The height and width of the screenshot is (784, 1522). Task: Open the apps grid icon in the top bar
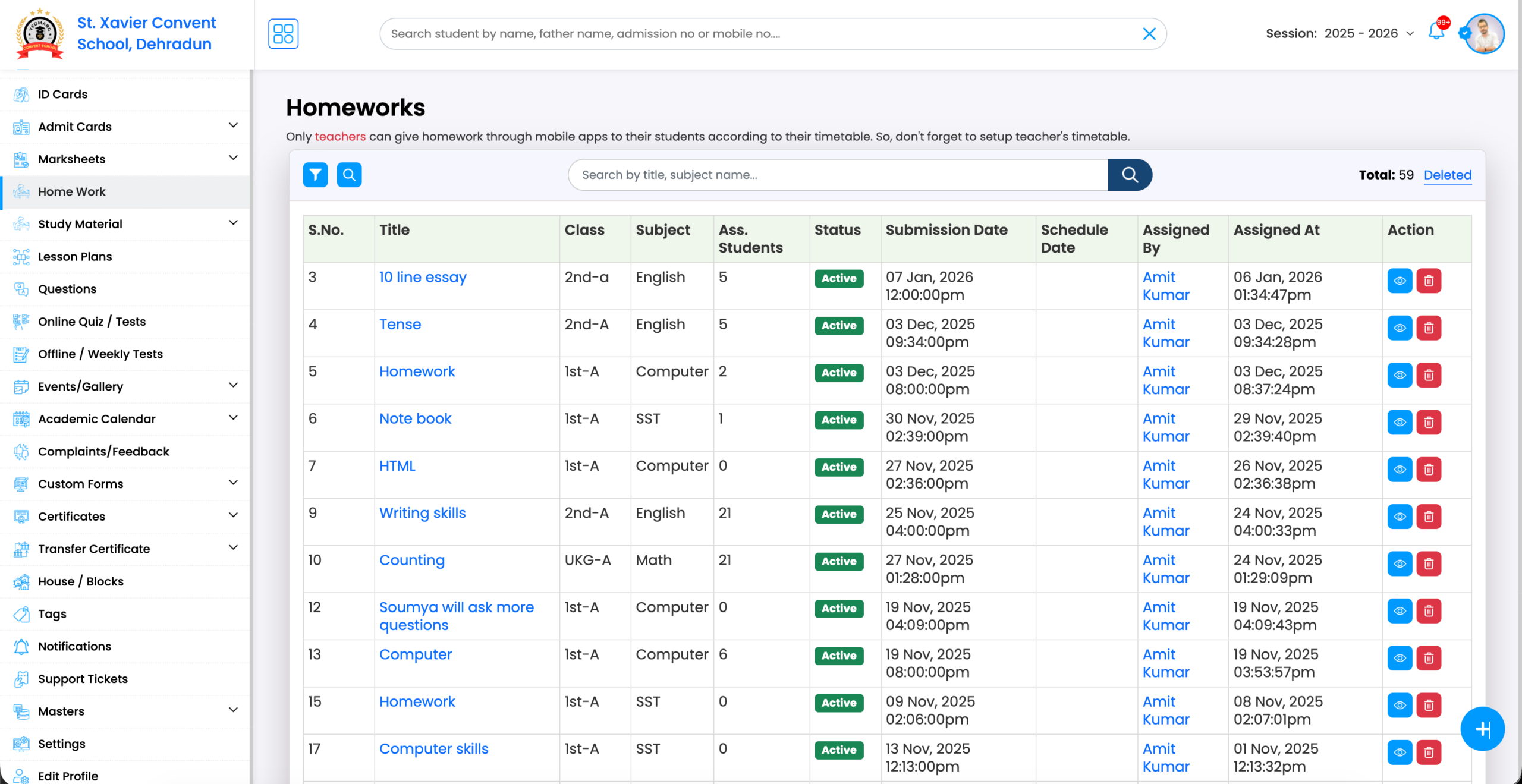coord(283,33)
